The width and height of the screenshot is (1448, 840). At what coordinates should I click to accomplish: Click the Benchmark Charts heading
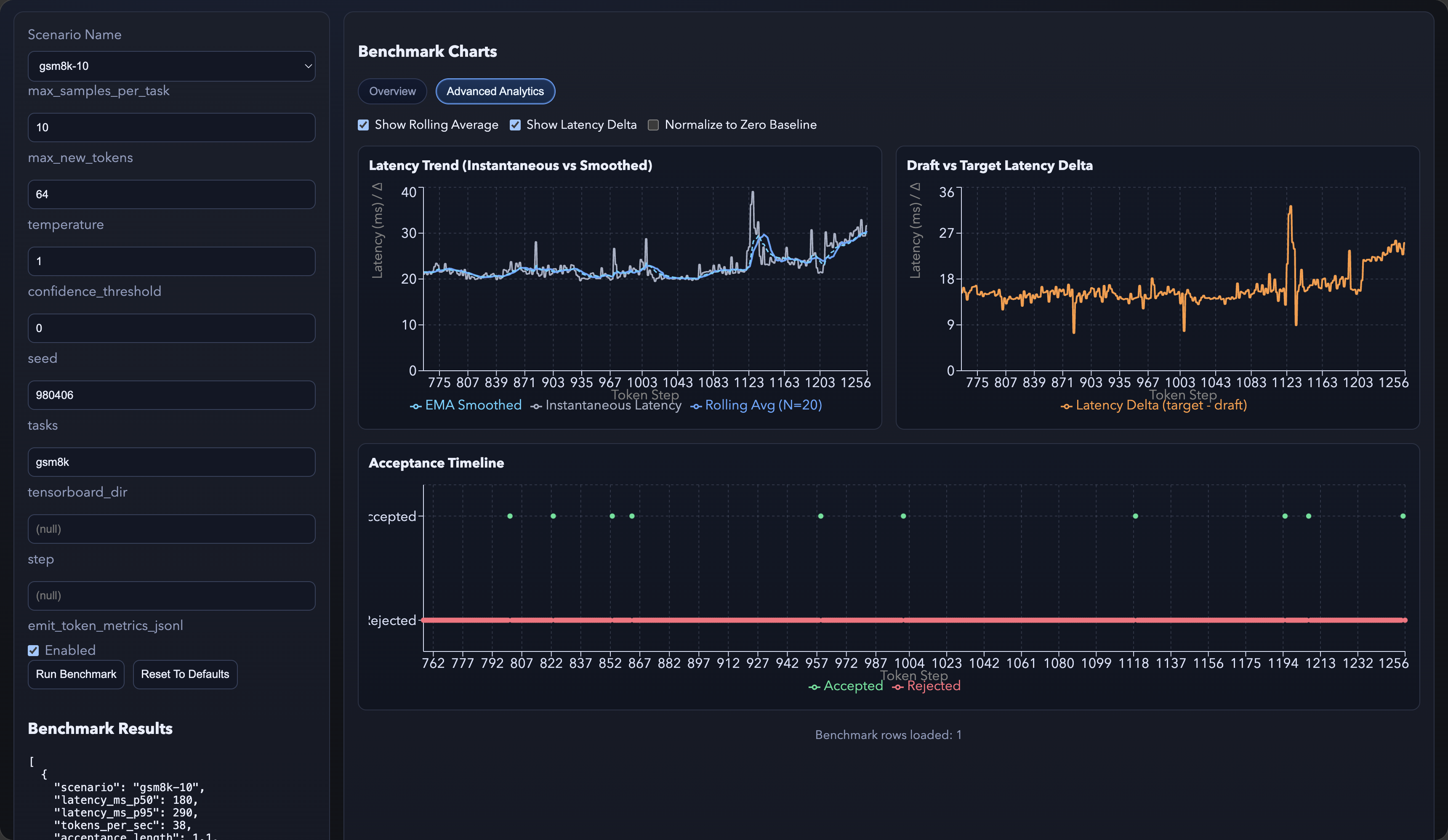428,52
